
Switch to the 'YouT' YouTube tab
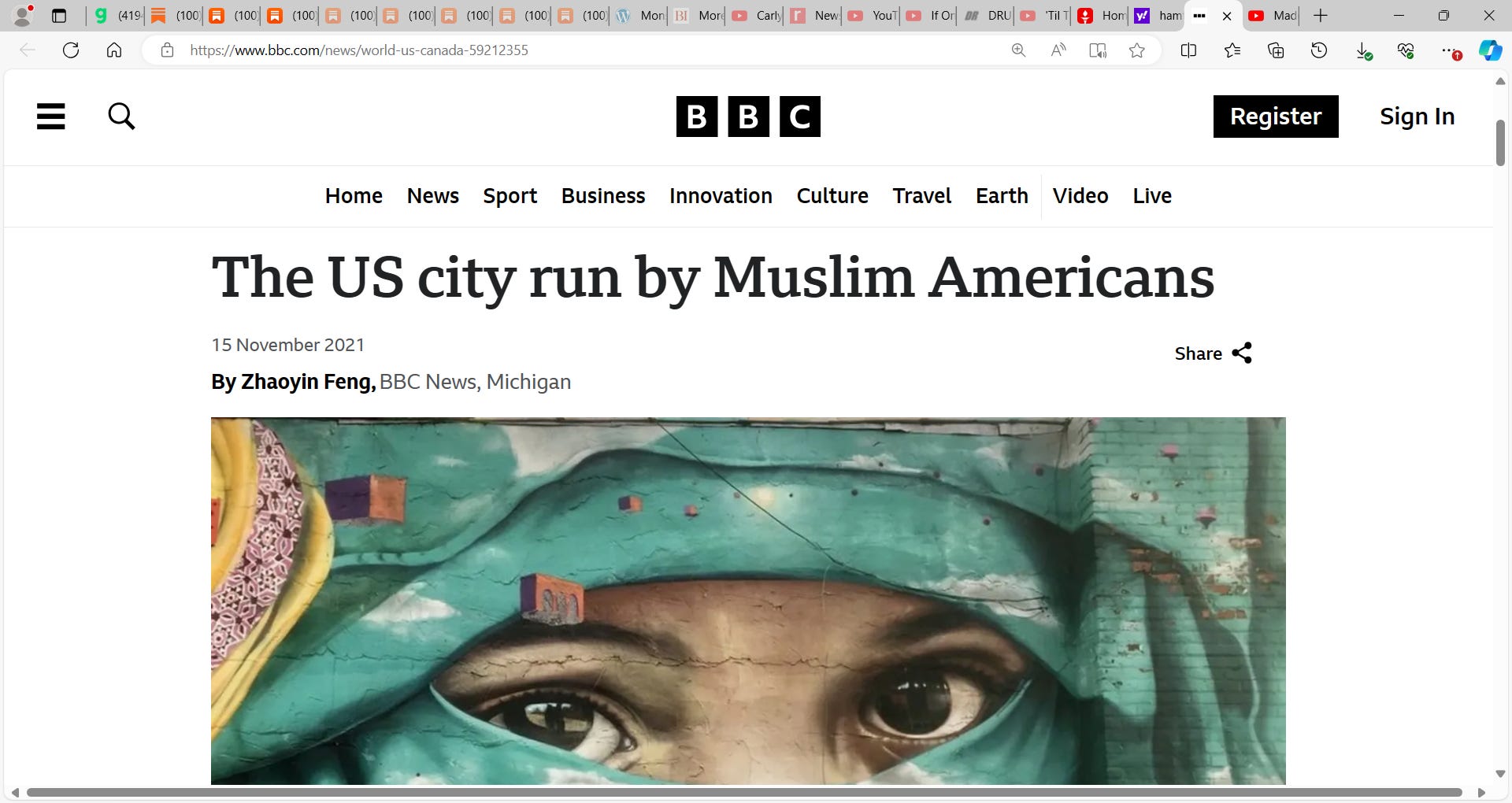(x=872, y=16)
